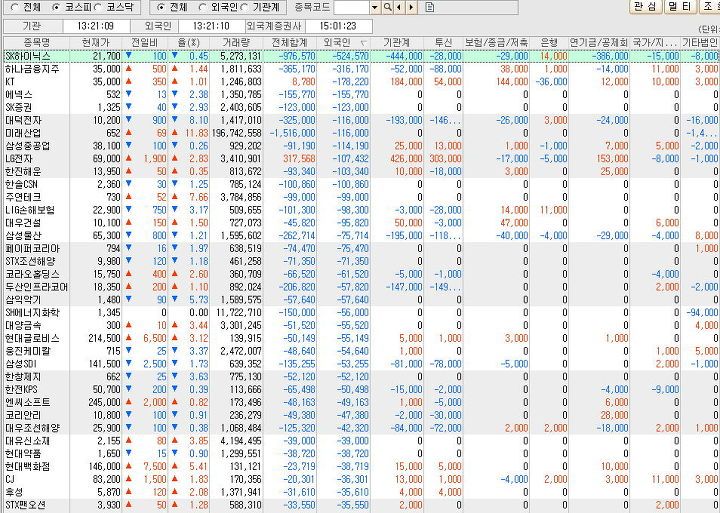Select the 한솔CSN row
This screenshot has height=513, width=720.
pyautogui.click(x=361, y=184)
